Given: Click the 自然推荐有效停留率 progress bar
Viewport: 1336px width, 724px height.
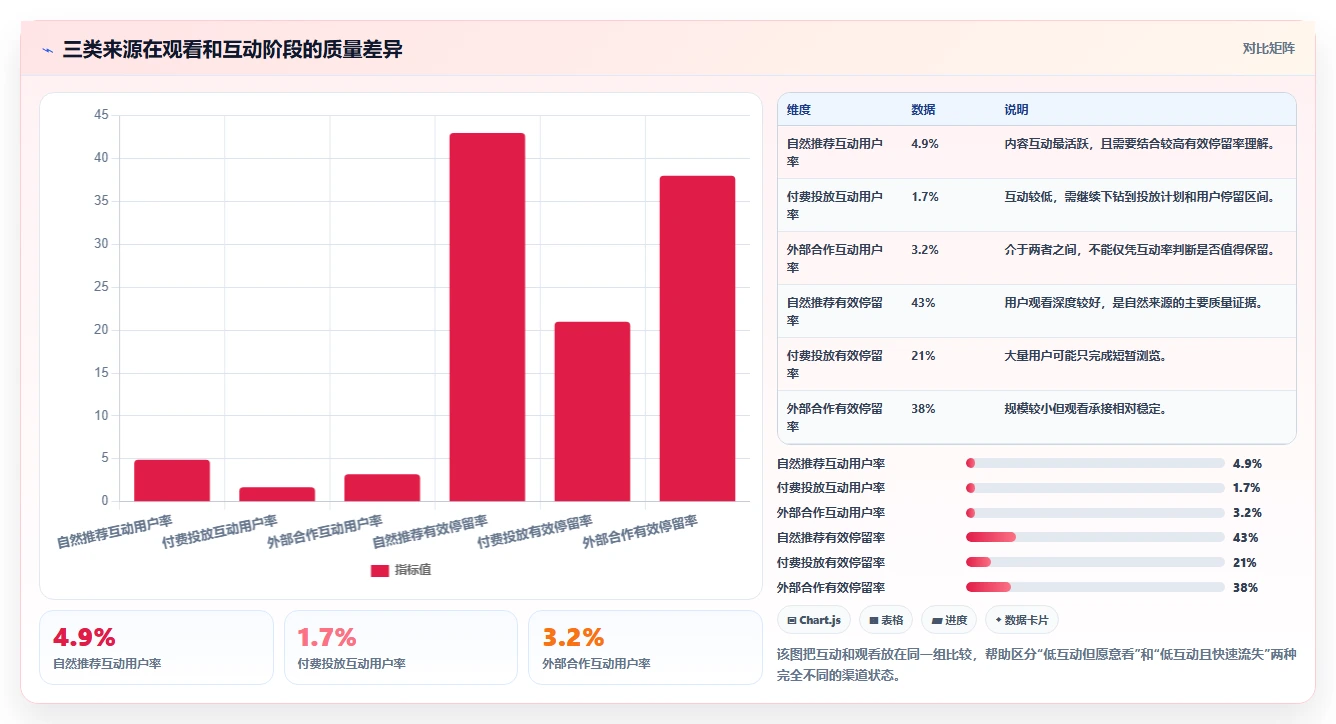Looking at the screenshot, I should click(x=1095, y=538).
